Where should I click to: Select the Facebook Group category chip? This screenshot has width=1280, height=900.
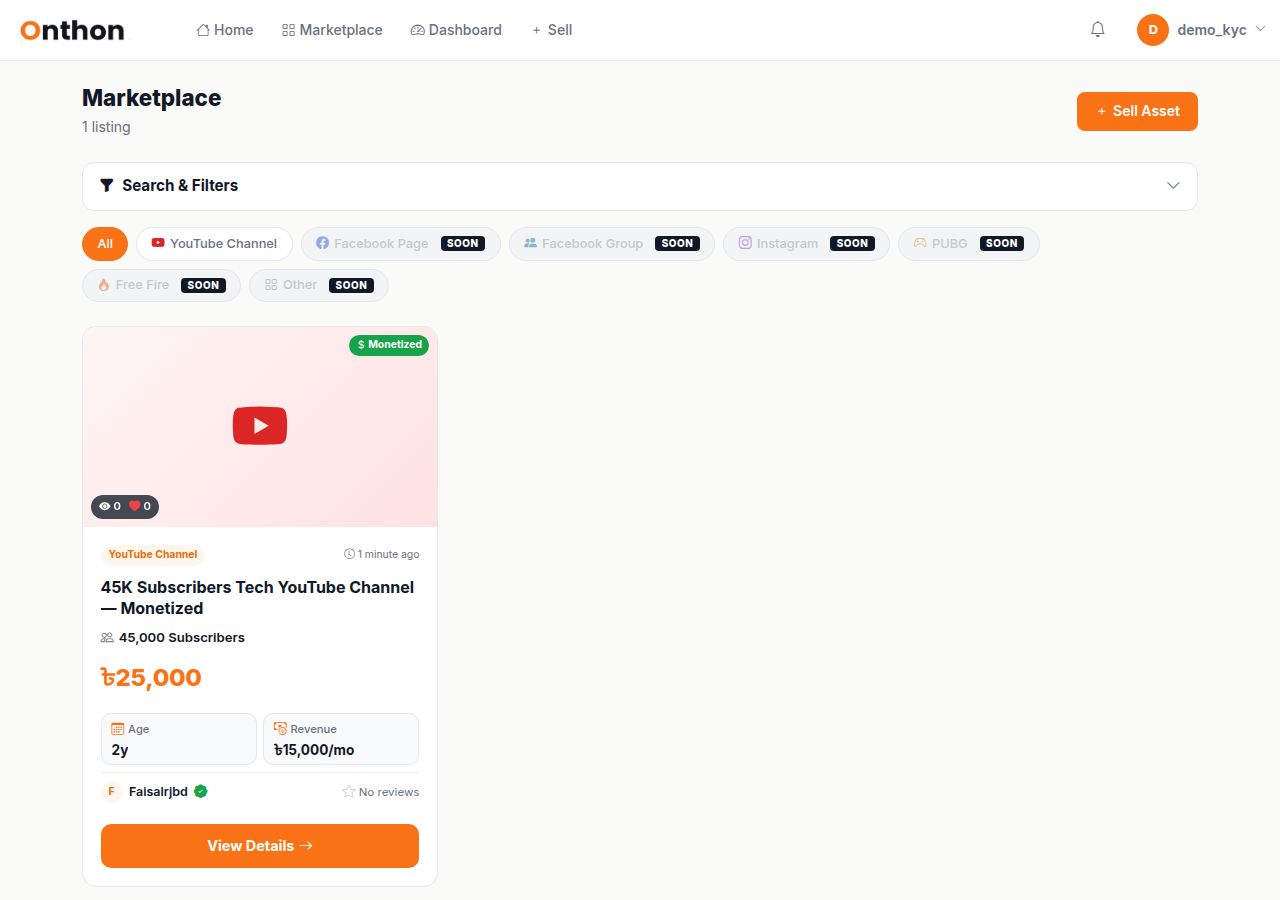click(612, 244)
